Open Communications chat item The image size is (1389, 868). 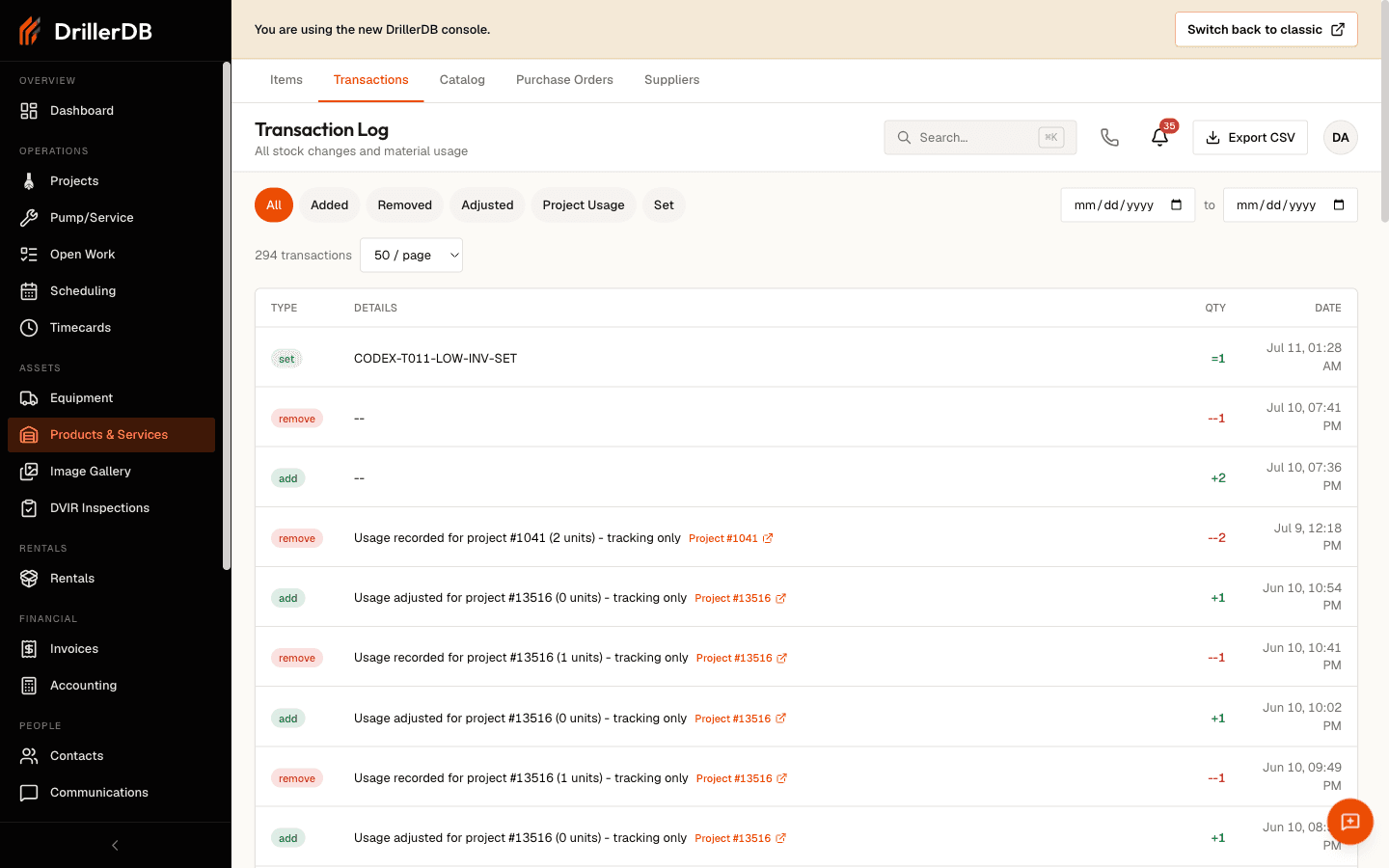111,793
